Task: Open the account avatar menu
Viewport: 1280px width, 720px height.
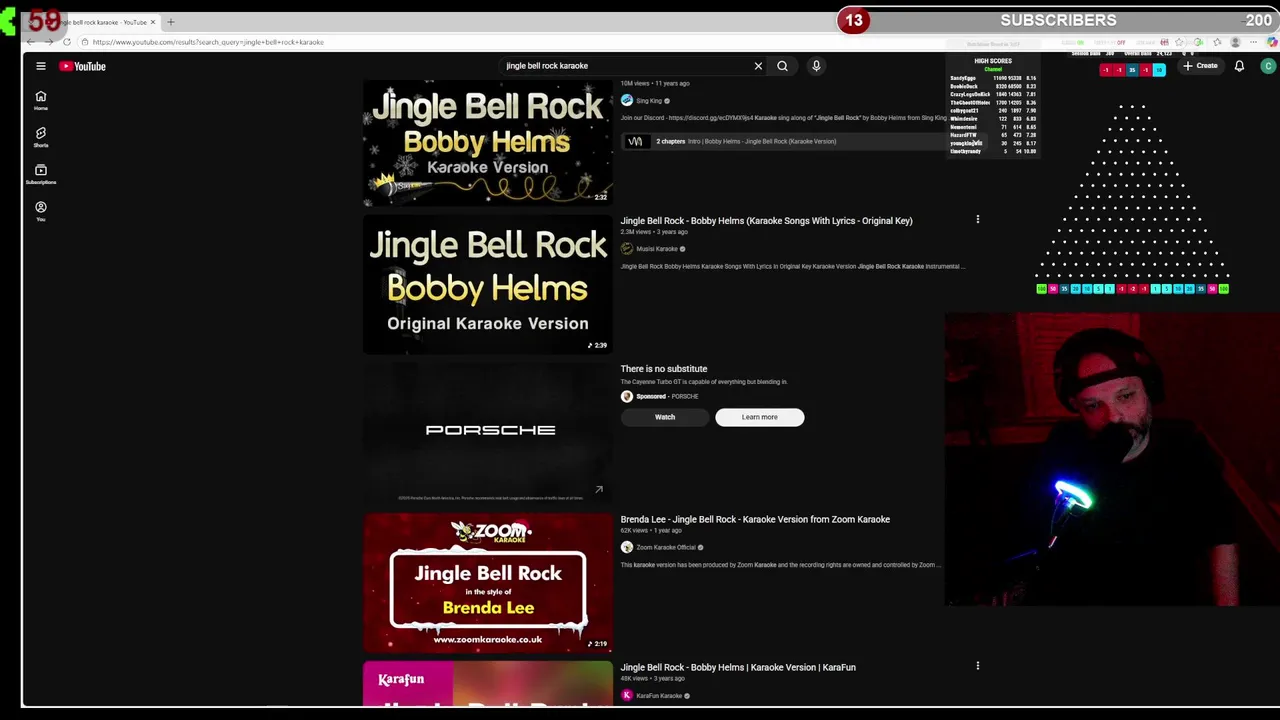Action: point(1268,66)
